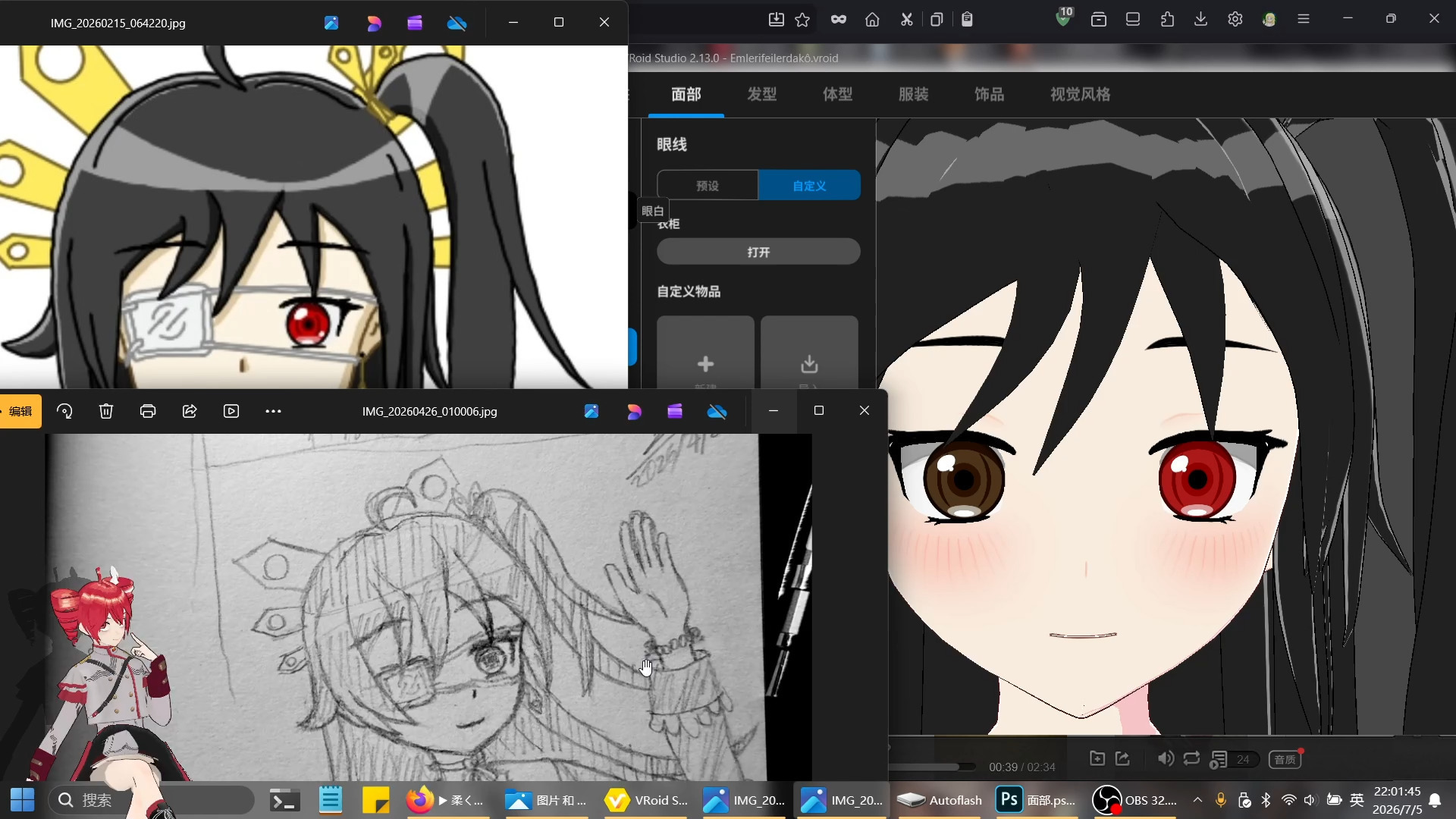Open the Wi-Fi tray icon
1456x819 pixels.
point(1288,800)
